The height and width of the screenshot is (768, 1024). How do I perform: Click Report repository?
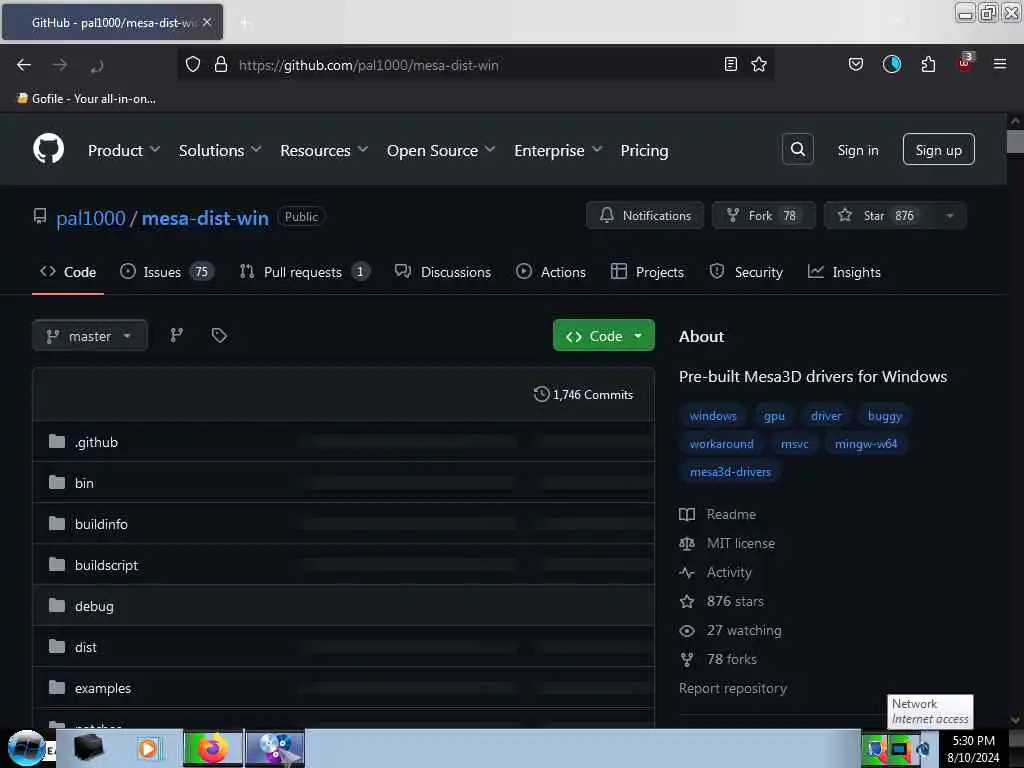[733, 688]
